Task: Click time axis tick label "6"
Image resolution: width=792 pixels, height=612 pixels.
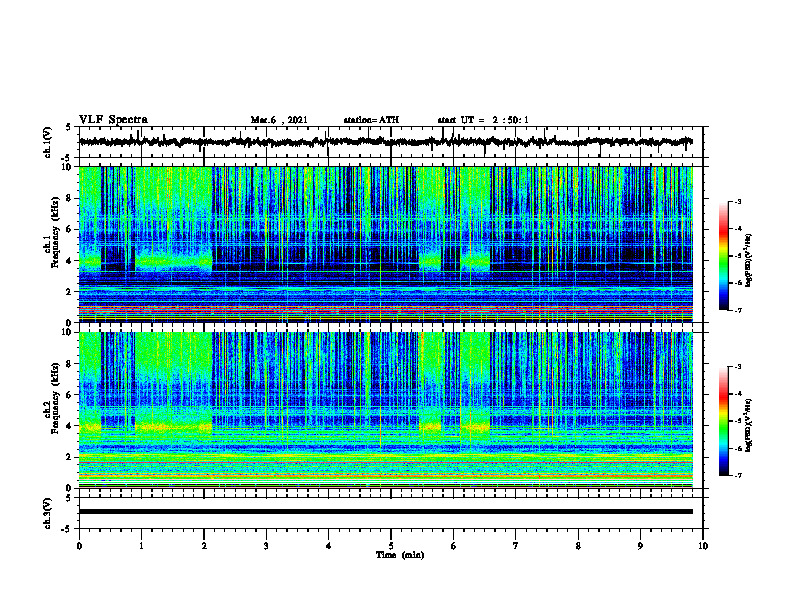Action: point(454,546)
